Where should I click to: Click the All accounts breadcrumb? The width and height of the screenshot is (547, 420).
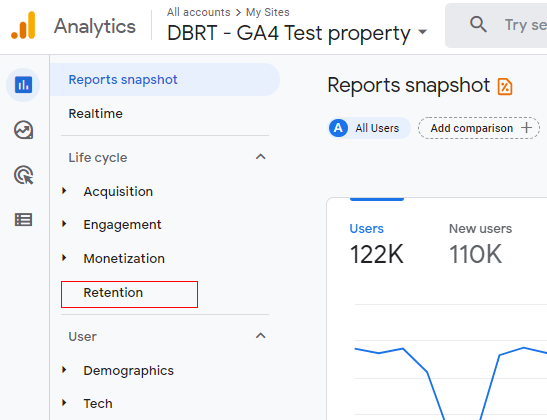point(198,12)
